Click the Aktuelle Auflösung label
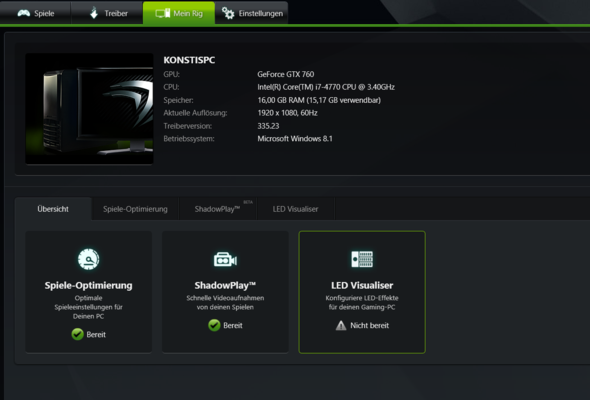The image size is (590, 400). tap(195, 113)
